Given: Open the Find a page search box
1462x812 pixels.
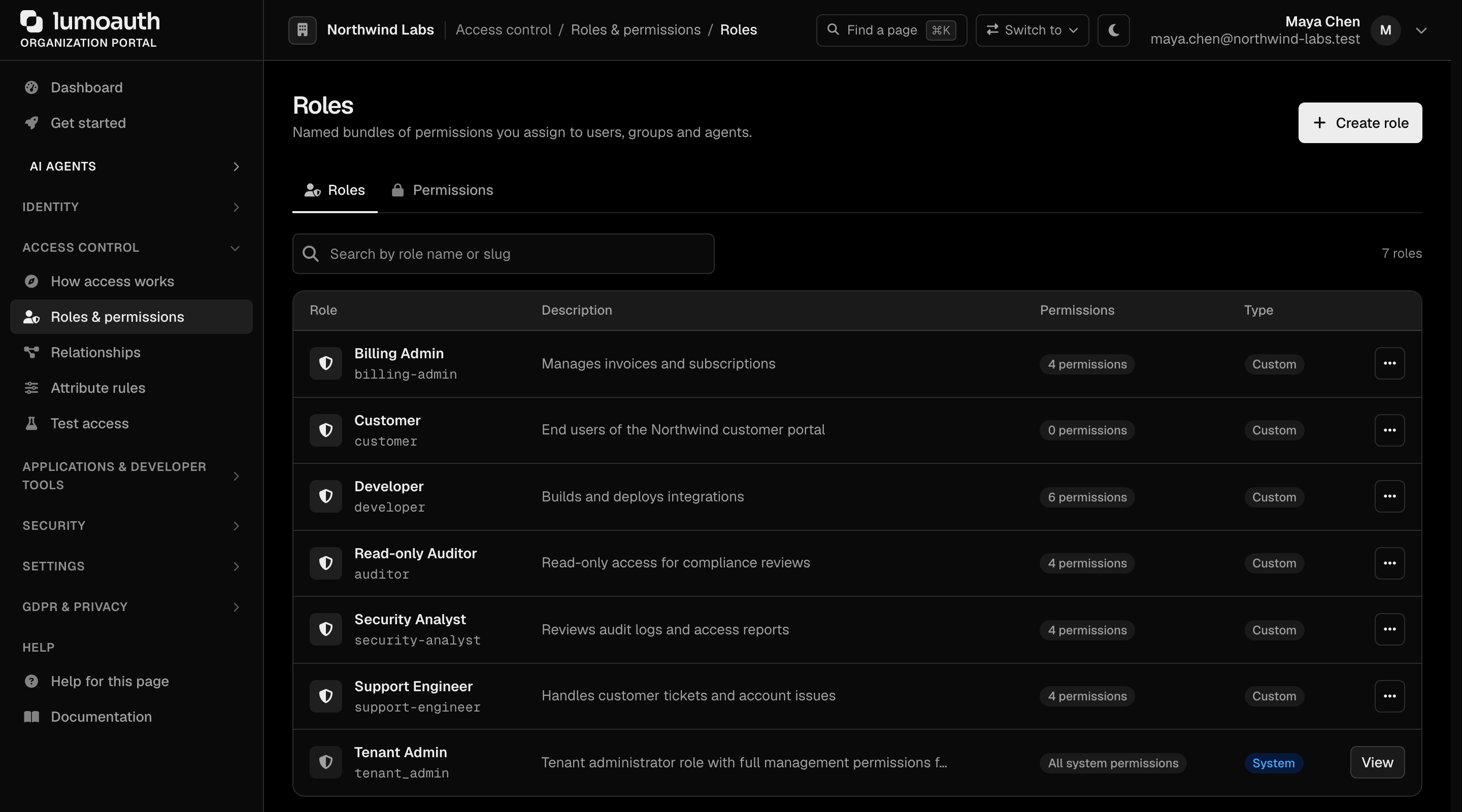Looking at the screenshot, I should pos(891,30).
